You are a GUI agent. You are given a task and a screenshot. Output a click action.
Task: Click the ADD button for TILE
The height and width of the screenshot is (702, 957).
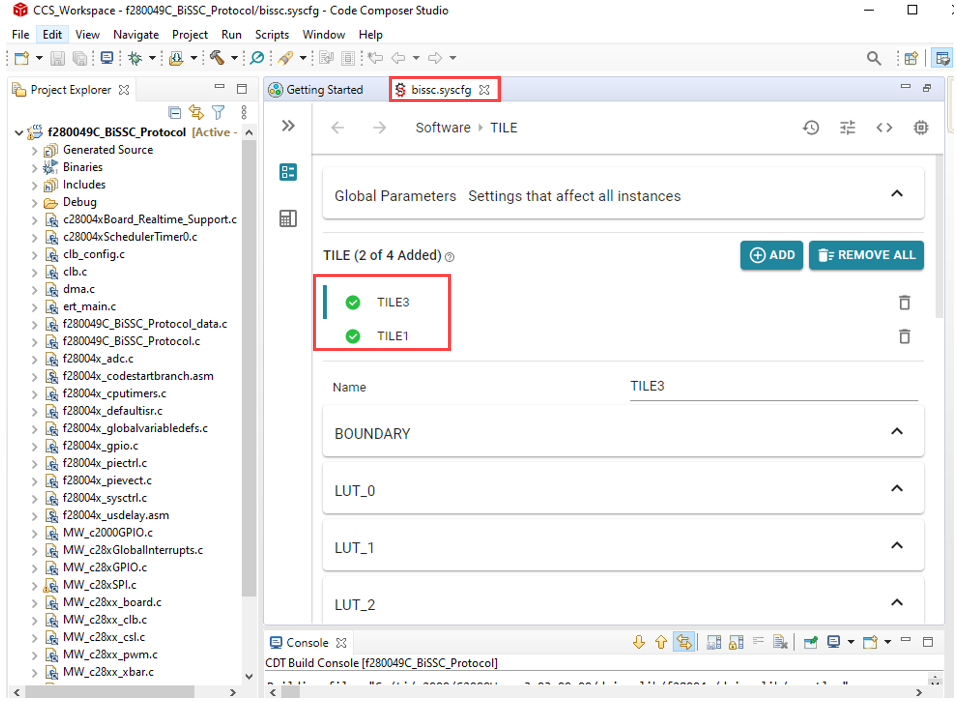[771, 255]
